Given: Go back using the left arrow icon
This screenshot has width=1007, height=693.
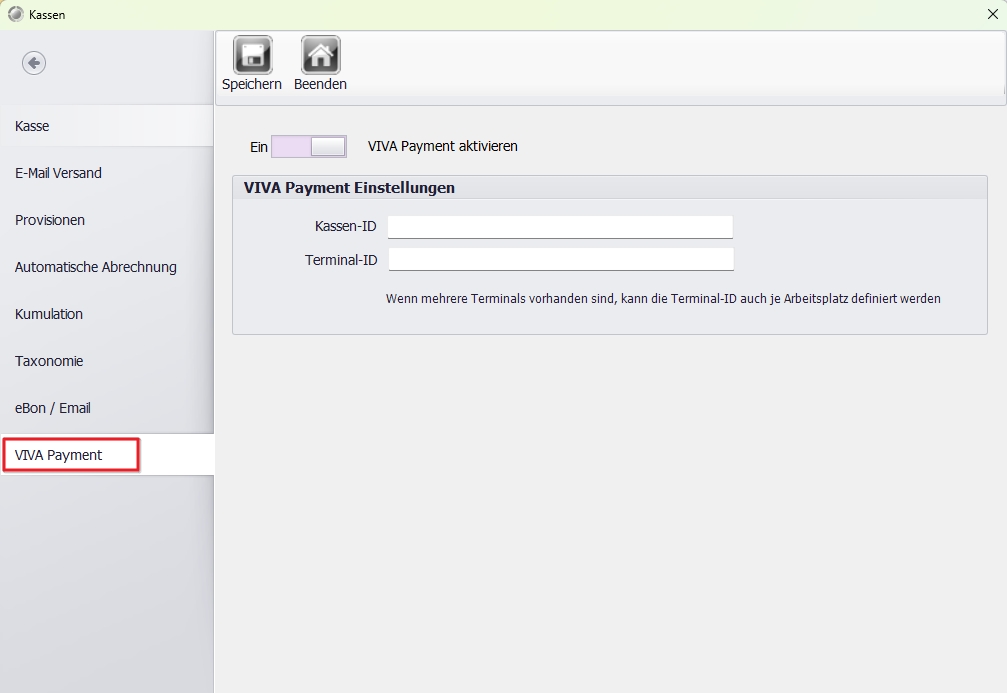Looking at the screenshot, I should point(34,63).
